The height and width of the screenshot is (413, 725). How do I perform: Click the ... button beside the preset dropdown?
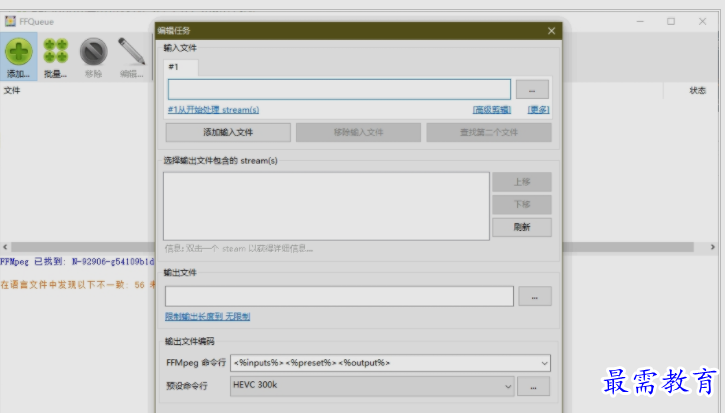coord(533,387)
